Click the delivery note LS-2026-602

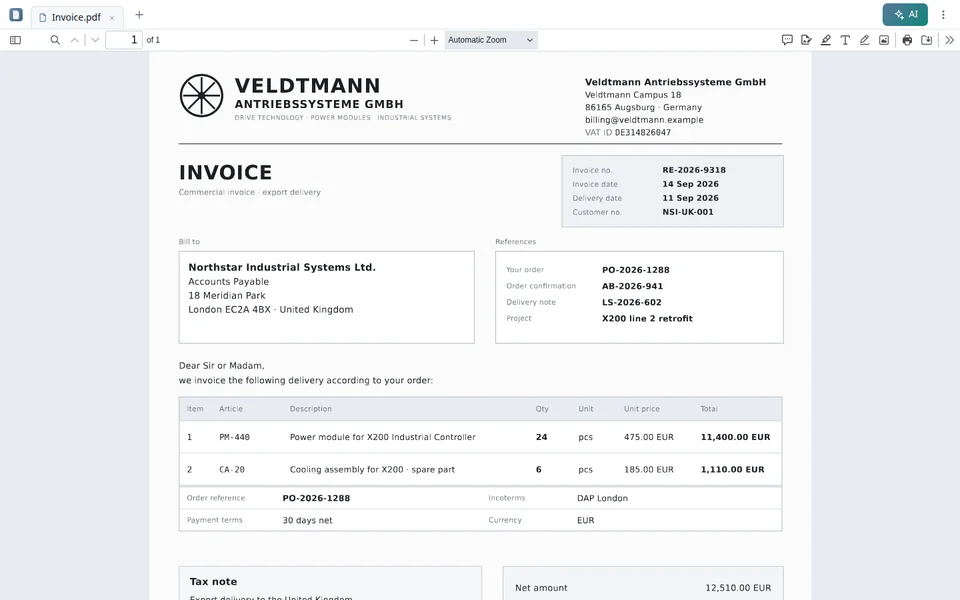631,302
